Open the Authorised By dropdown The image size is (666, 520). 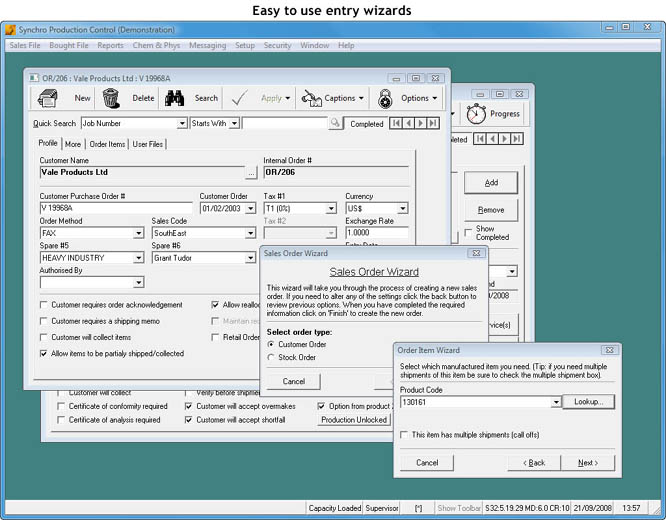pos(138,283)
